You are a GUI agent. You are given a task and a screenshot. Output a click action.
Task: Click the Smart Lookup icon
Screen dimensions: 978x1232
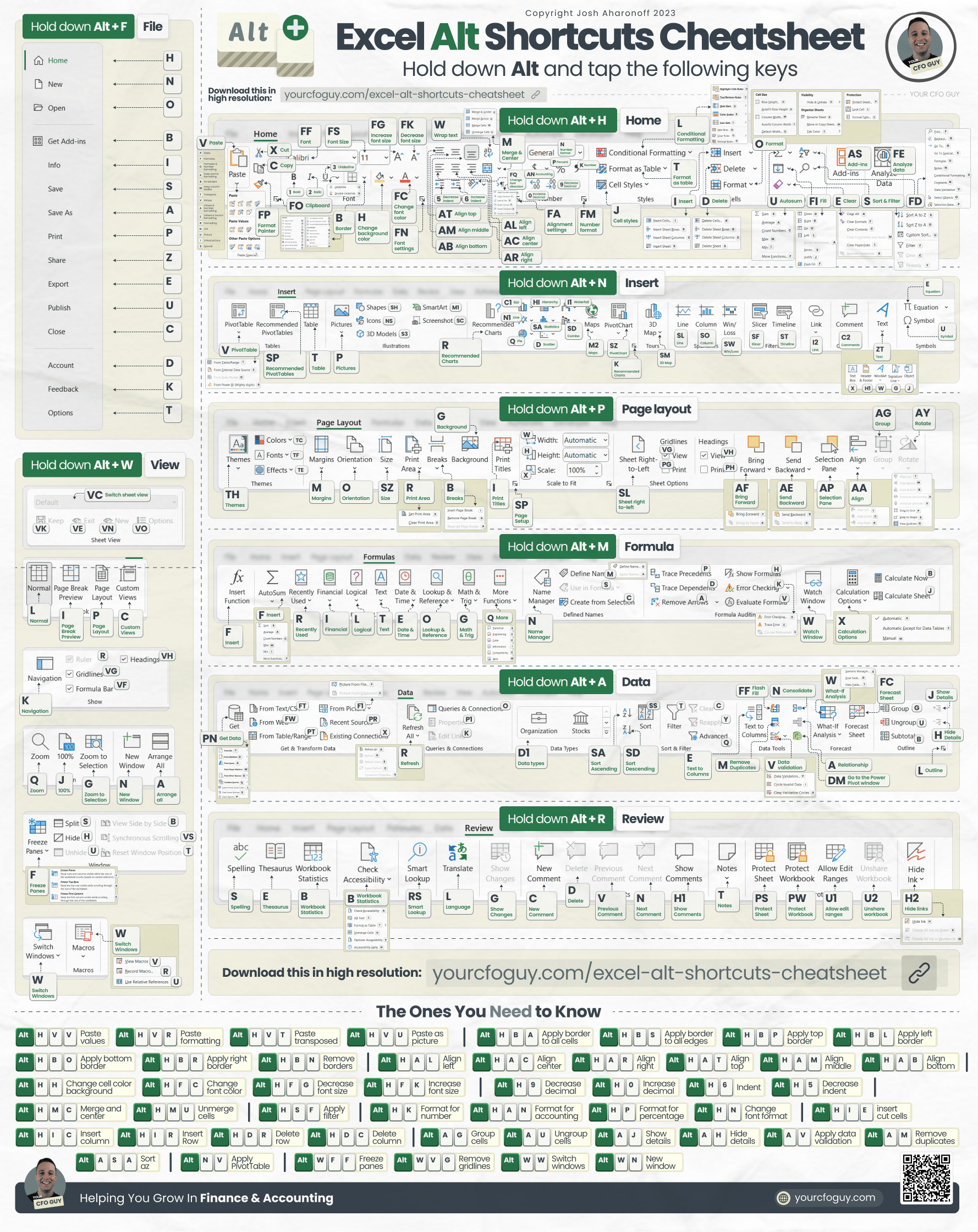click(417, 851)
